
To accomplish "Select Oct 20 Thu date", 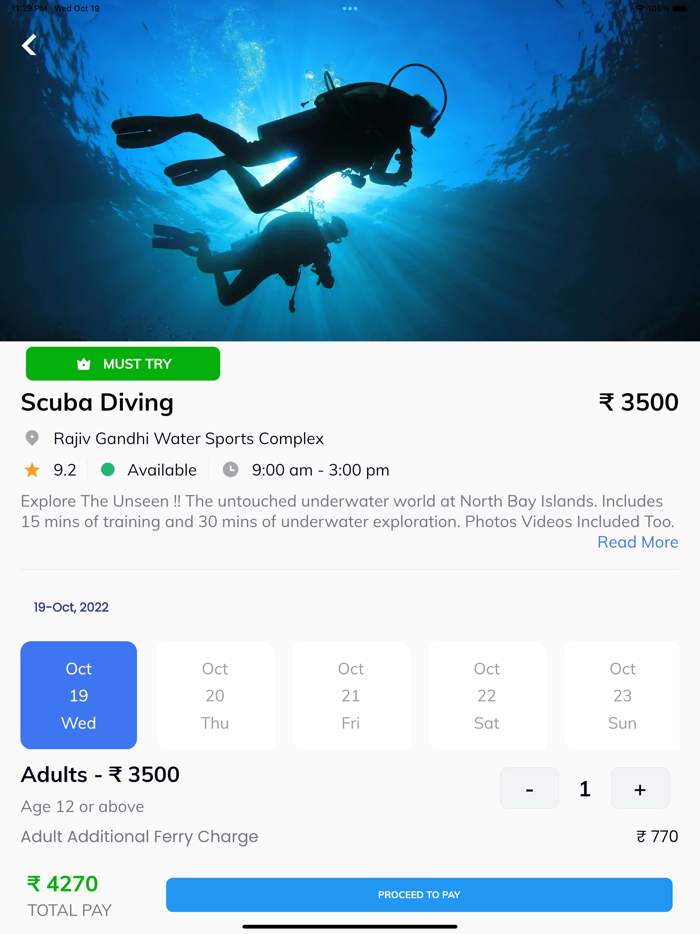I will pos(215,695).
